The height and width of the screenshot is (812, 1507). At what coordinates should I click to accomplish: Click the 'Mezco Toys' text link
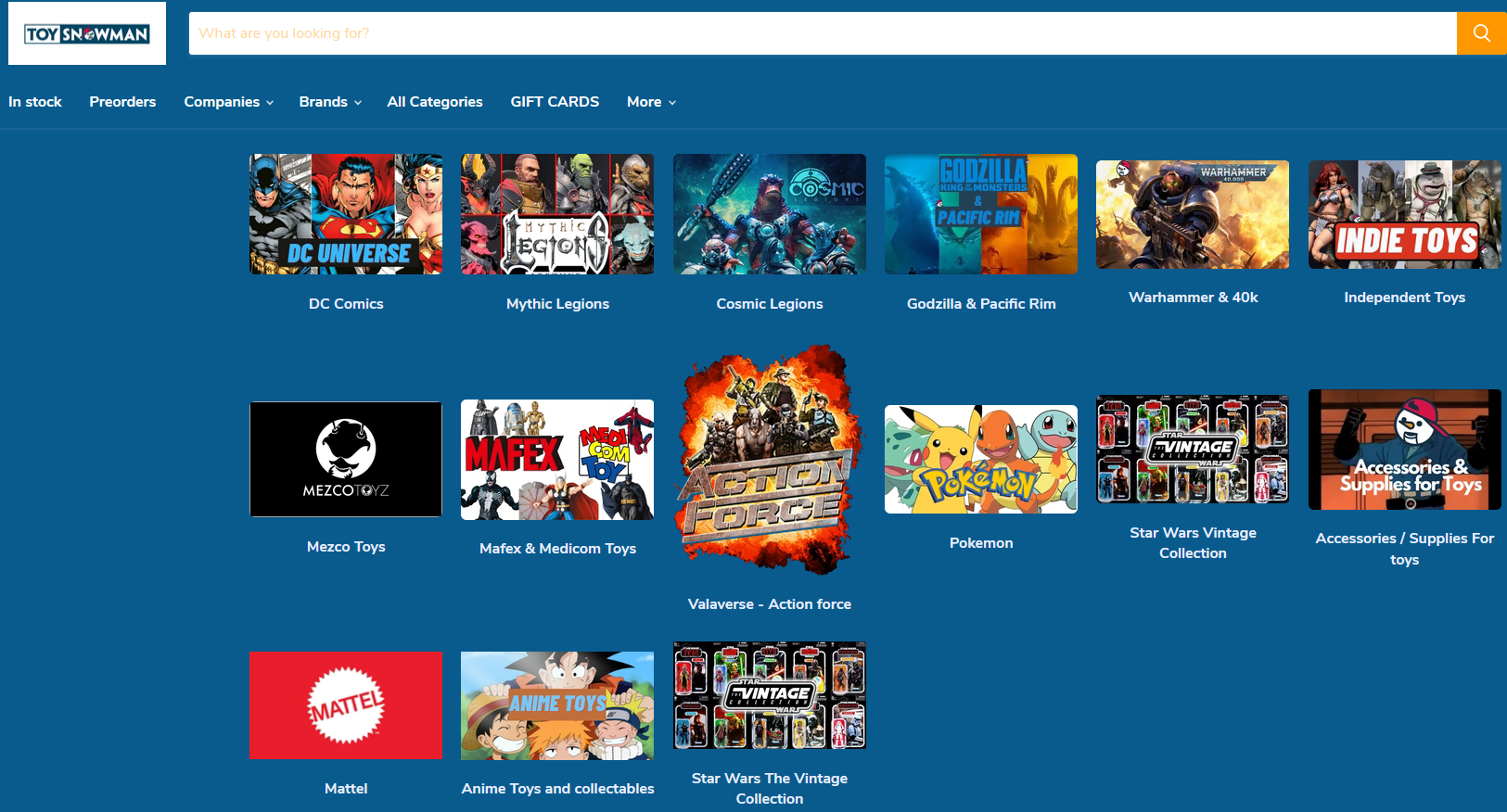(346, 547)
